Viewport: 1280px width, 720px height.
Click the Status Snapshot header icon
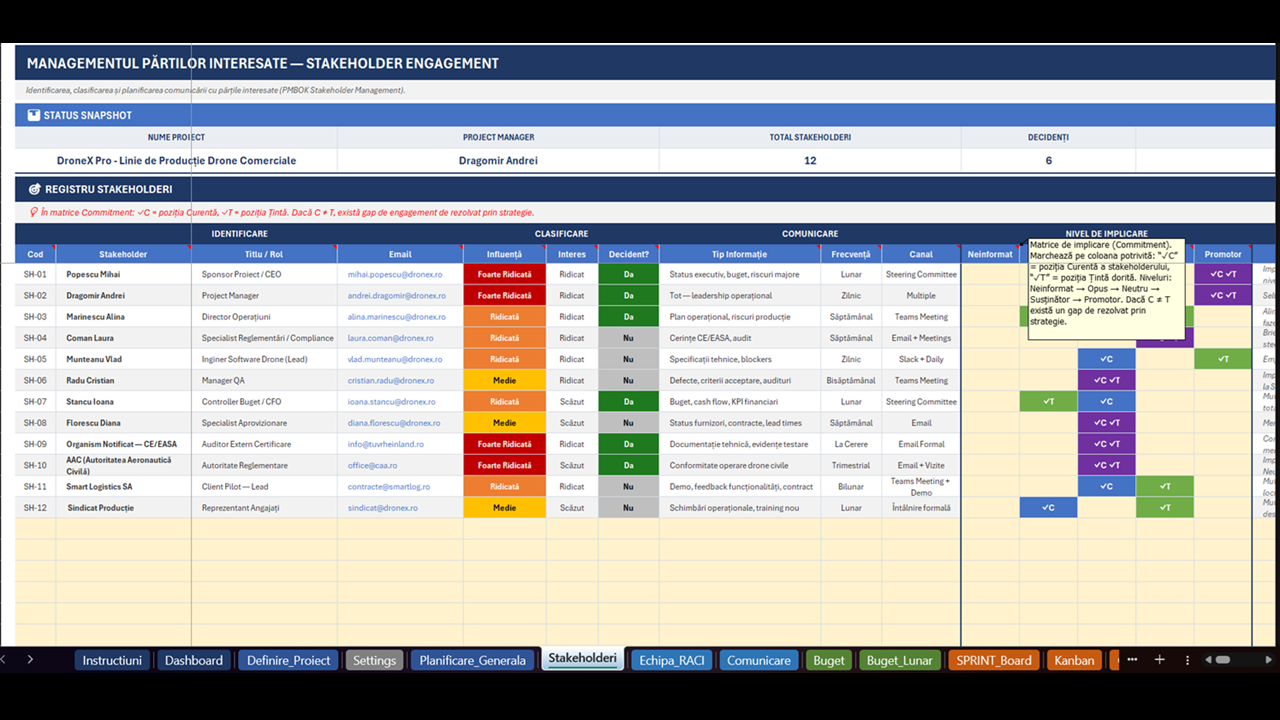point(34,115)
